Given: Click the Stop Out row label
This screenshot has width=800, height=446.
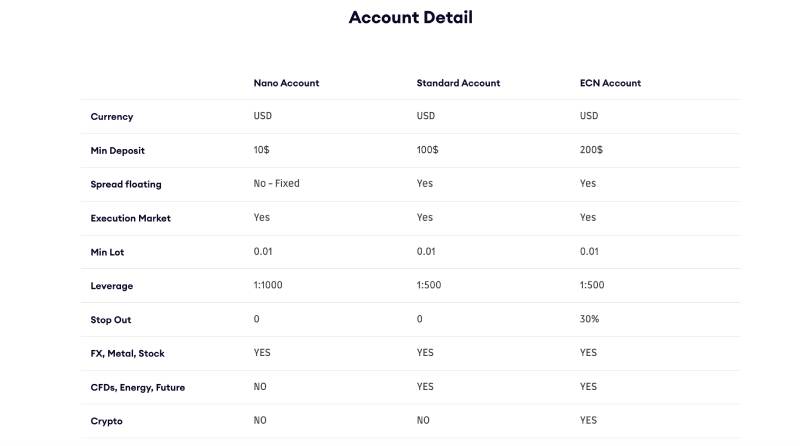Looking at the screenshot, I should click(110, 320).
